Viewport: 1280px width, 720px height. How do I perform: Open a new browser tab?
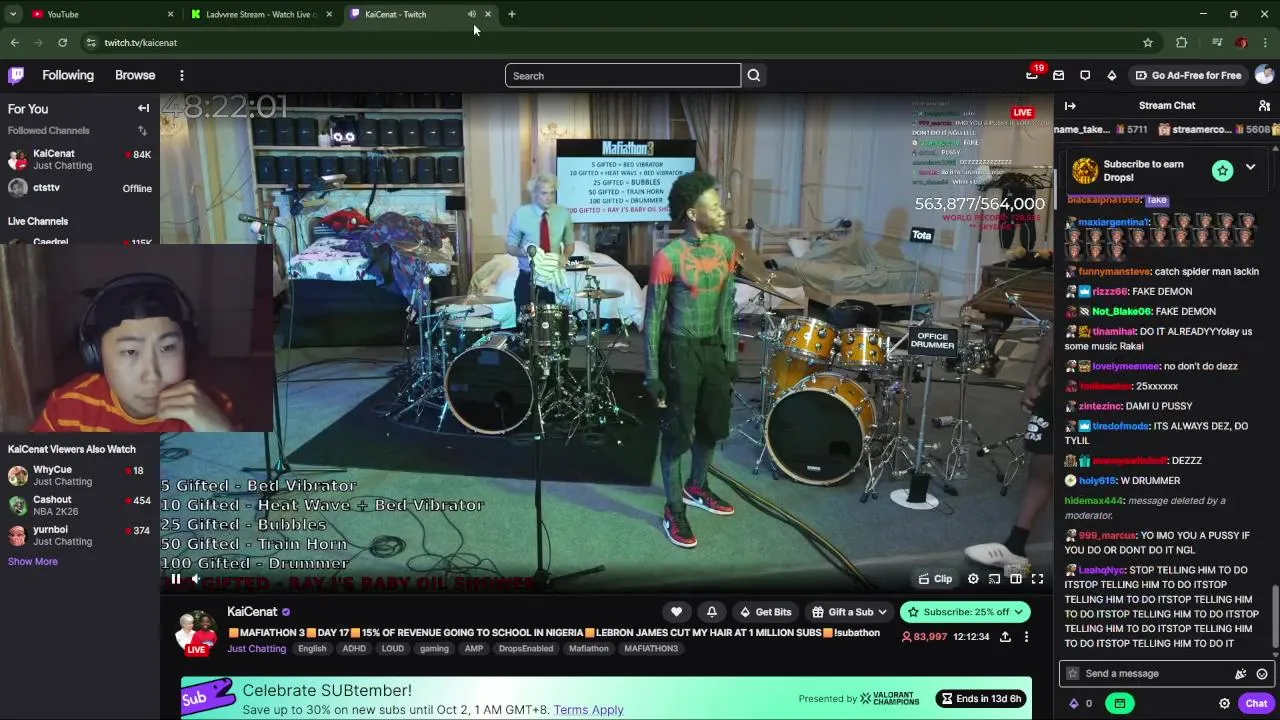512,14
